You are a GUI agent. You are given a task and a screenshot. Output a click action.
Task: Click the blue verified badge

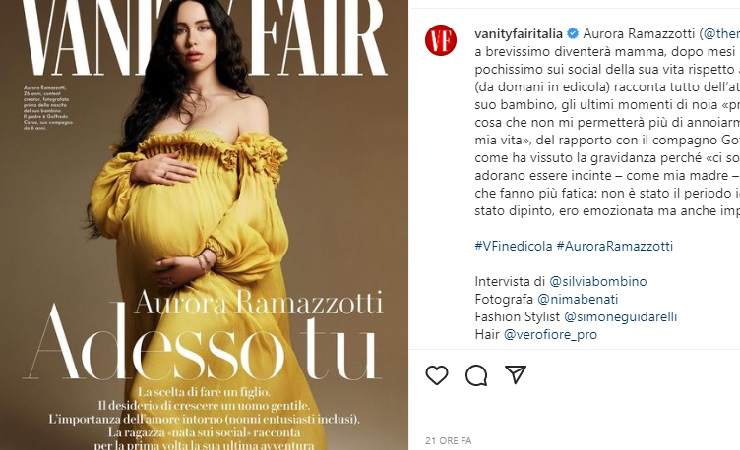click(x=573, y=33)
